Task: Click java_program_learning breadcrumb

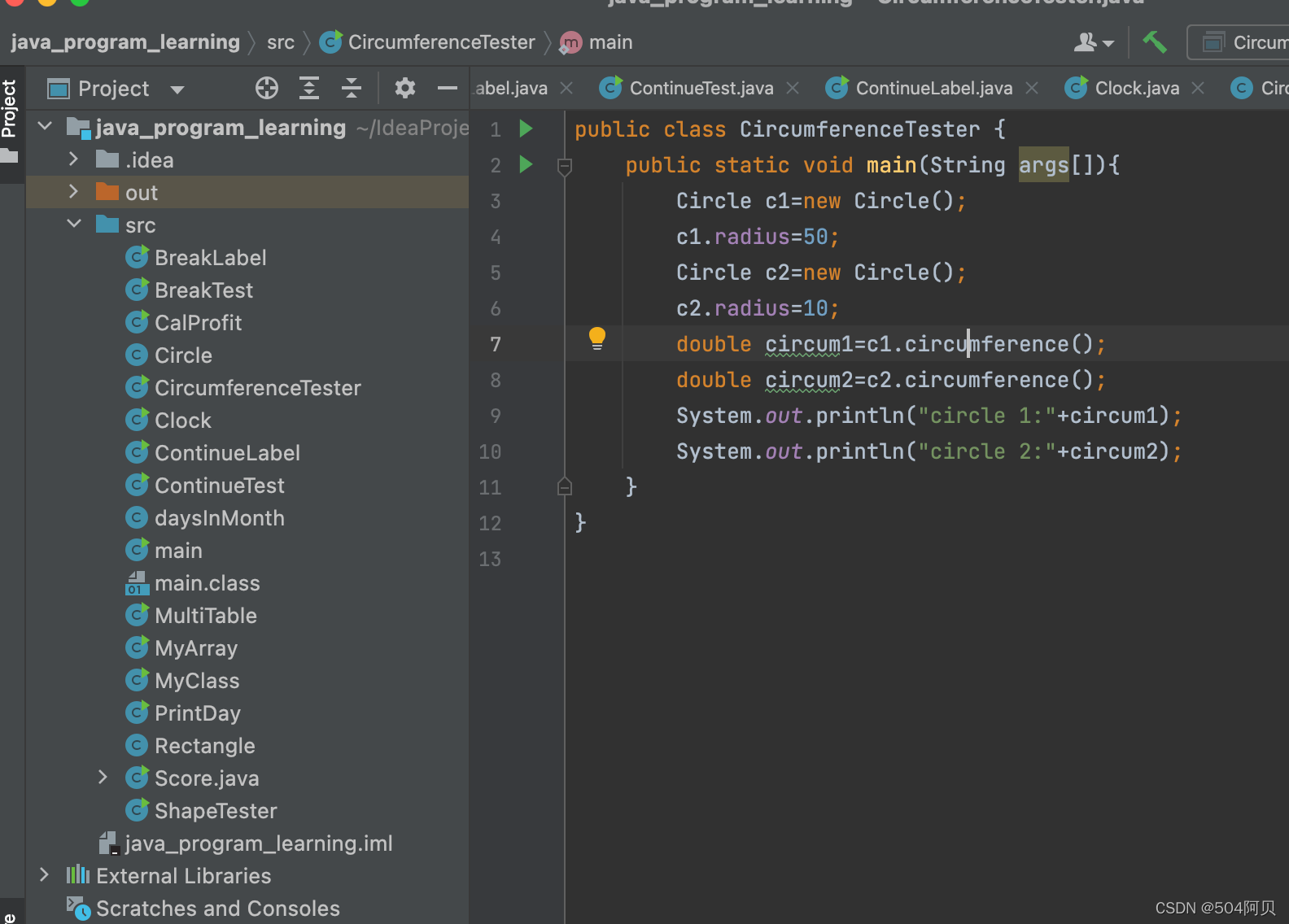Action: tap(125, 42)
